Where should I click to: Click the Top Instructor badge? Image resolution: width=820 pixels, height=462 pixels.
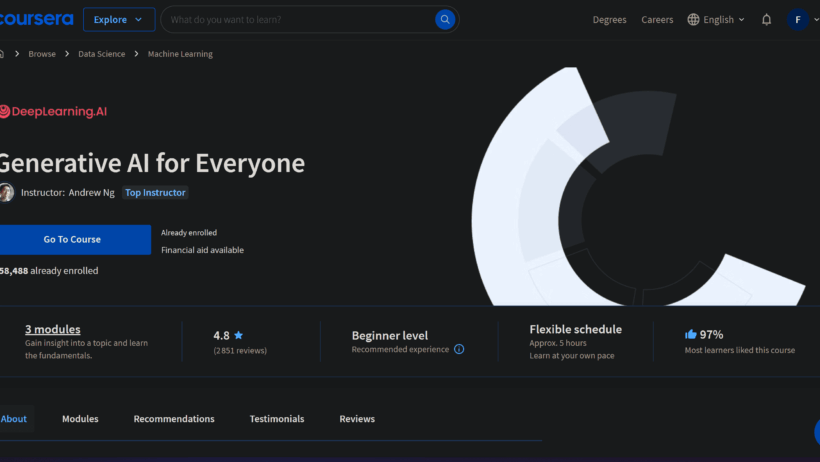155,193
